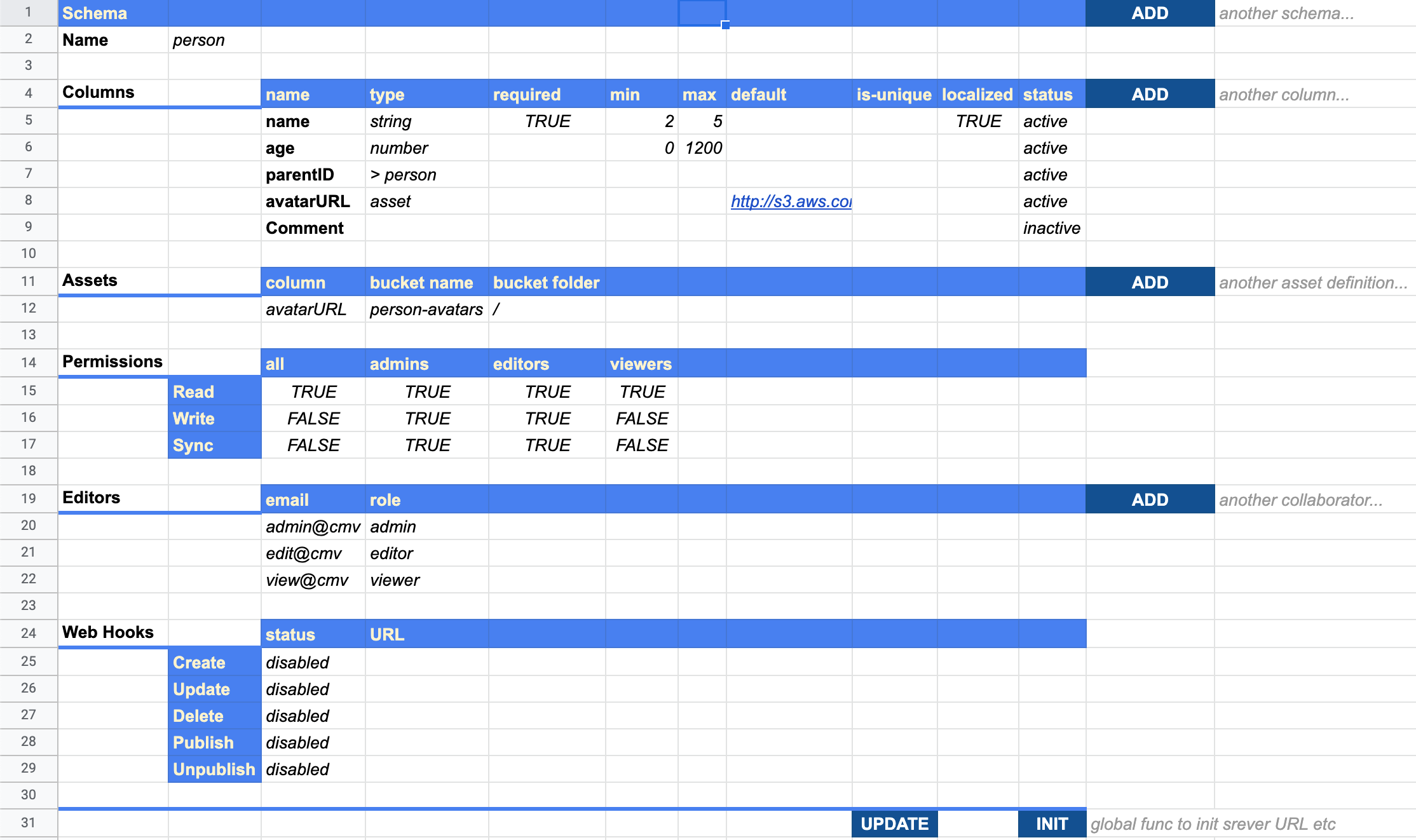Click ADD button for another collaborator

coord(1149,500)
